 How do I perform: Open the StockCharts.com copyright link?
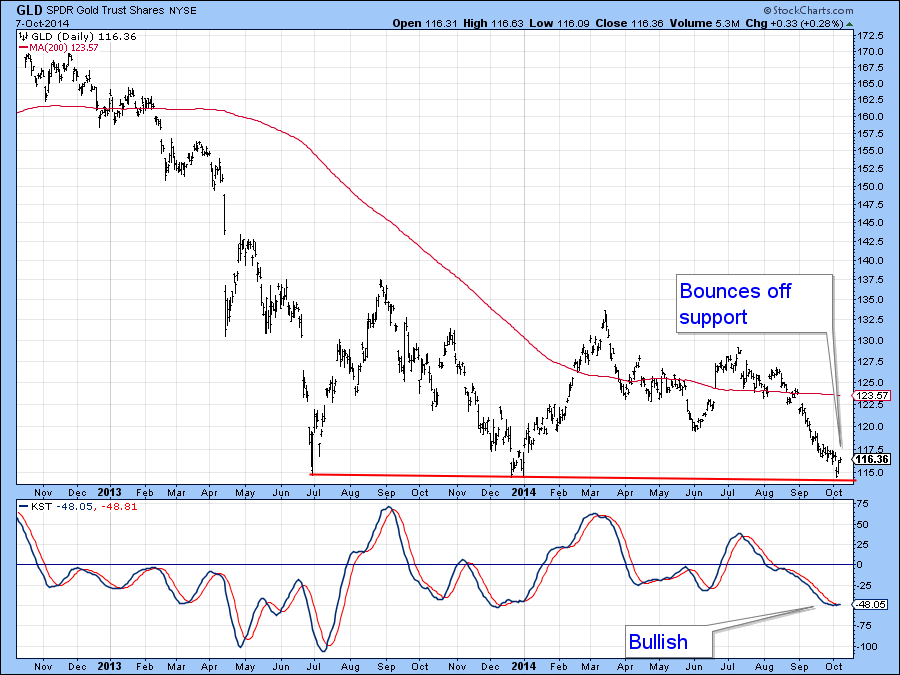click(808, 10)
